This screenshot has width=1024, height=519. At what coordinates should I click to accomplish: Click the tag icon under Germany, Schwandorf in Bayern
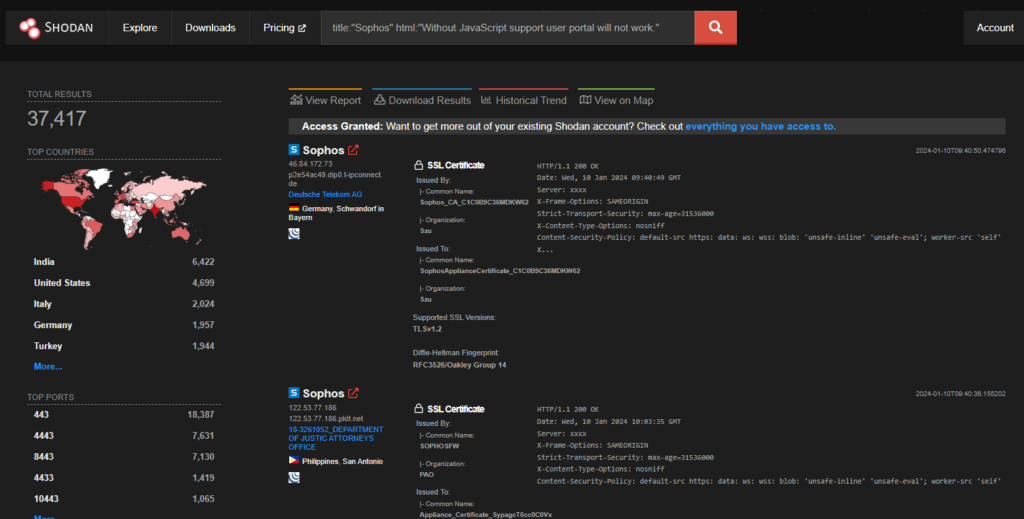pyautogui.click(x=294, y=234)
